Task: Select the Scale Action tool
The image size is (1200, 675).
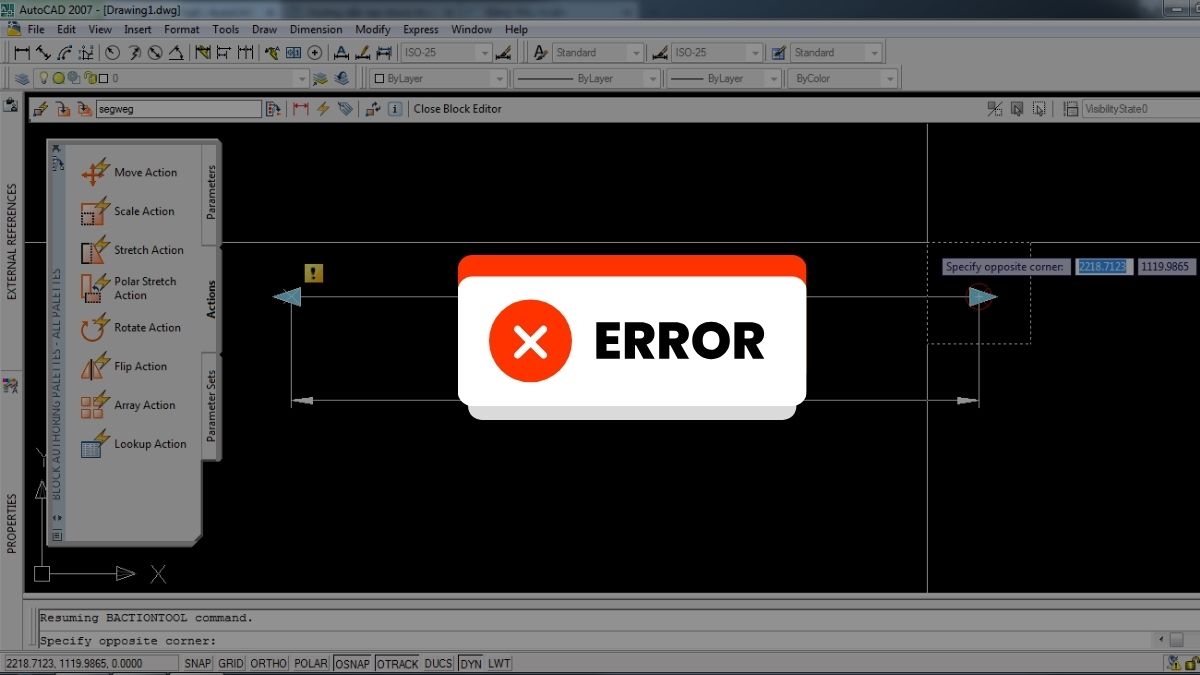Action: pyautogui.click(x=127, y=211)
